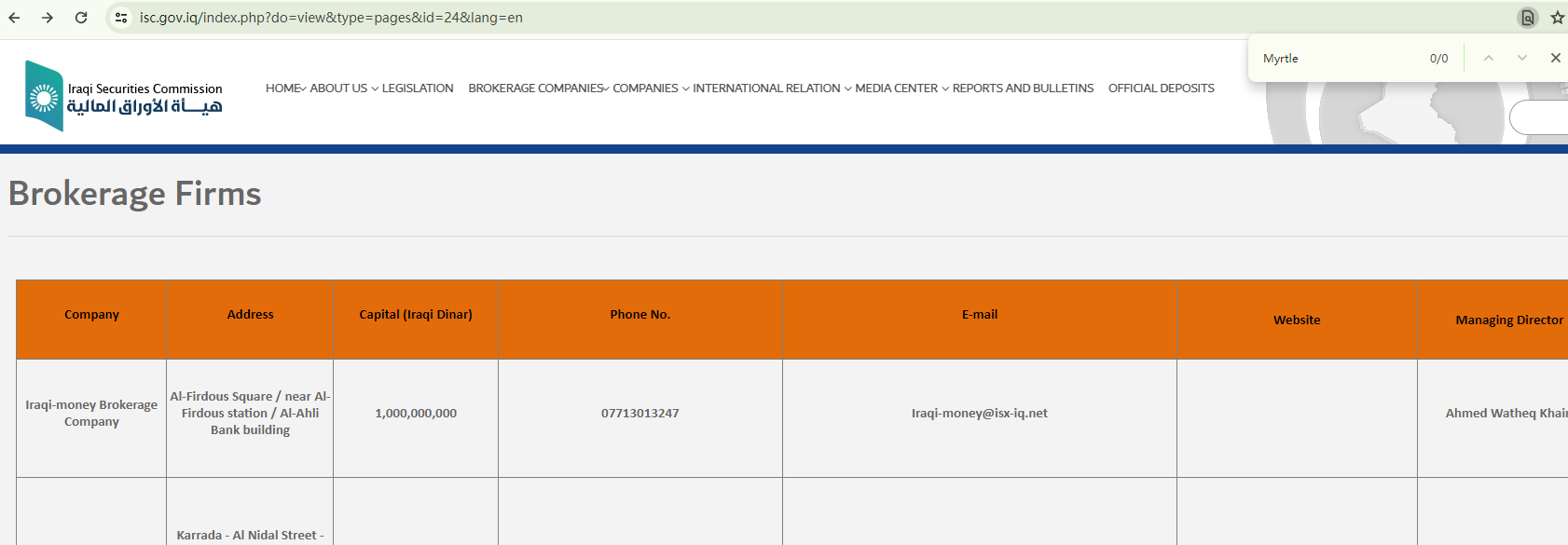The height and width of the screenshot is (545, 1568).
Task: Close the find-in-page bar
Action: (1555, 58)
